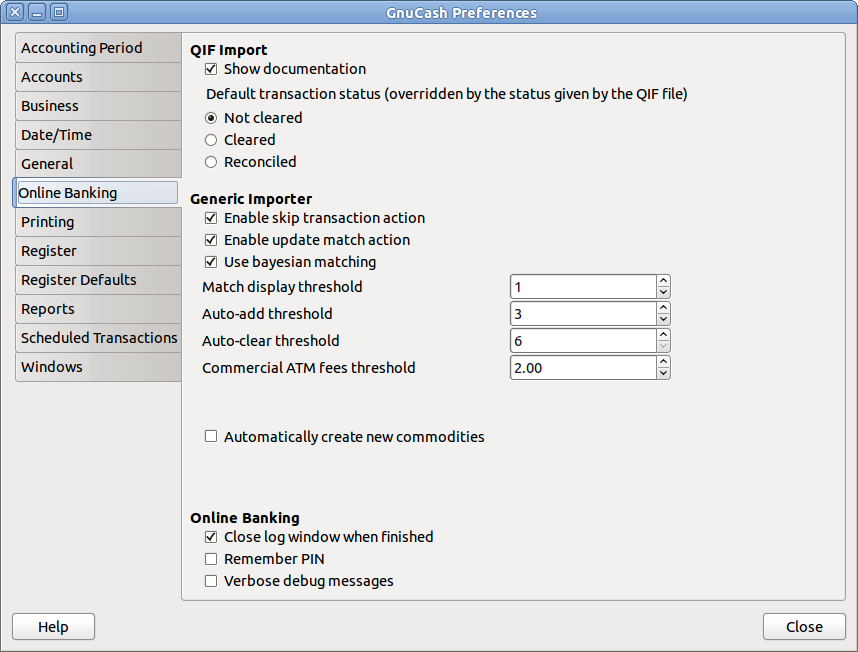Viewport: 858px width, 652px height.
Task: Increase the Match display threshold value
Action: point(663,281)
